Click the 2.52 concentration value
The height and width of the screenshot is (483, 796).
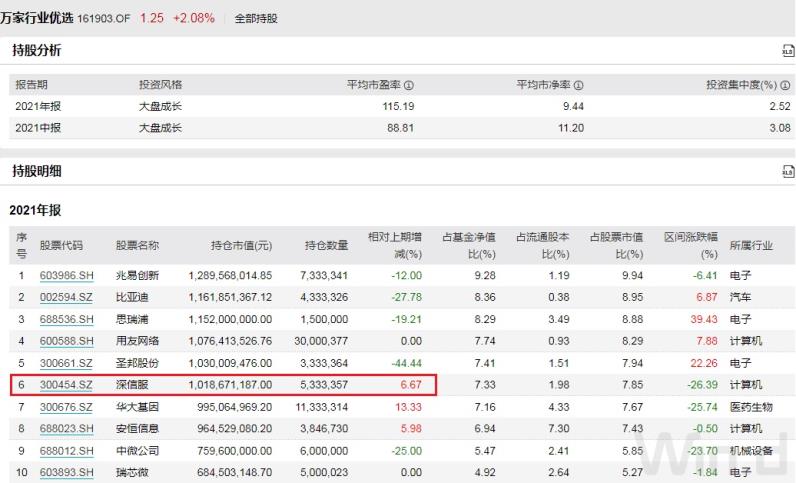click(x=780, y=107)
